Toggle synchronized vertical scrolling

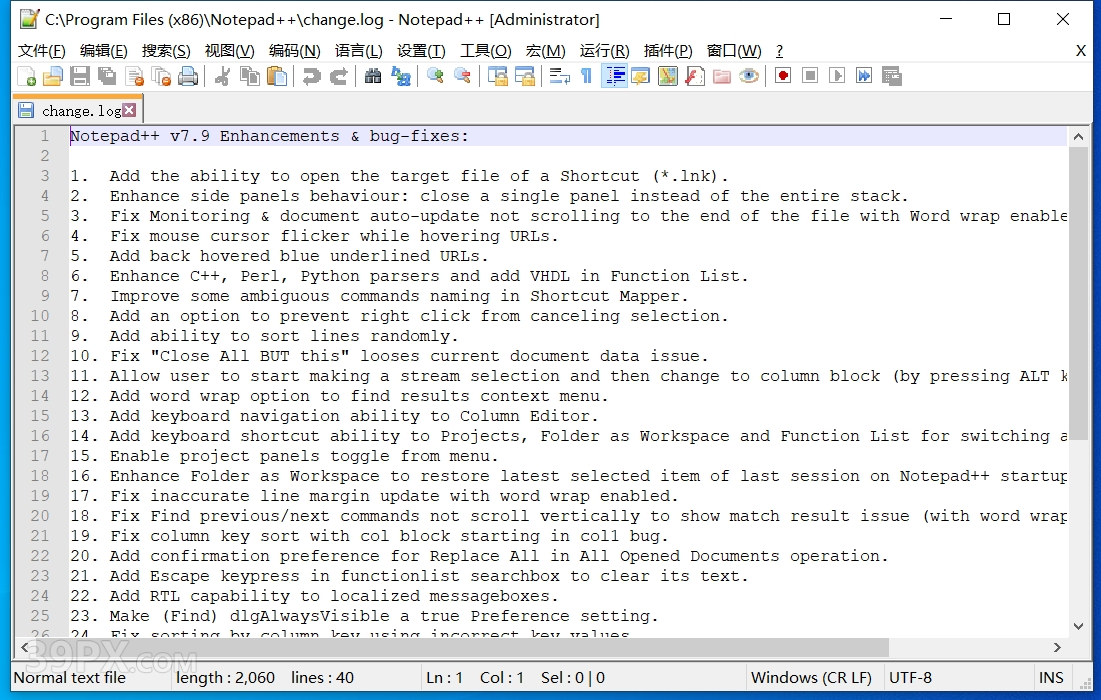click(x=497, y=76)
